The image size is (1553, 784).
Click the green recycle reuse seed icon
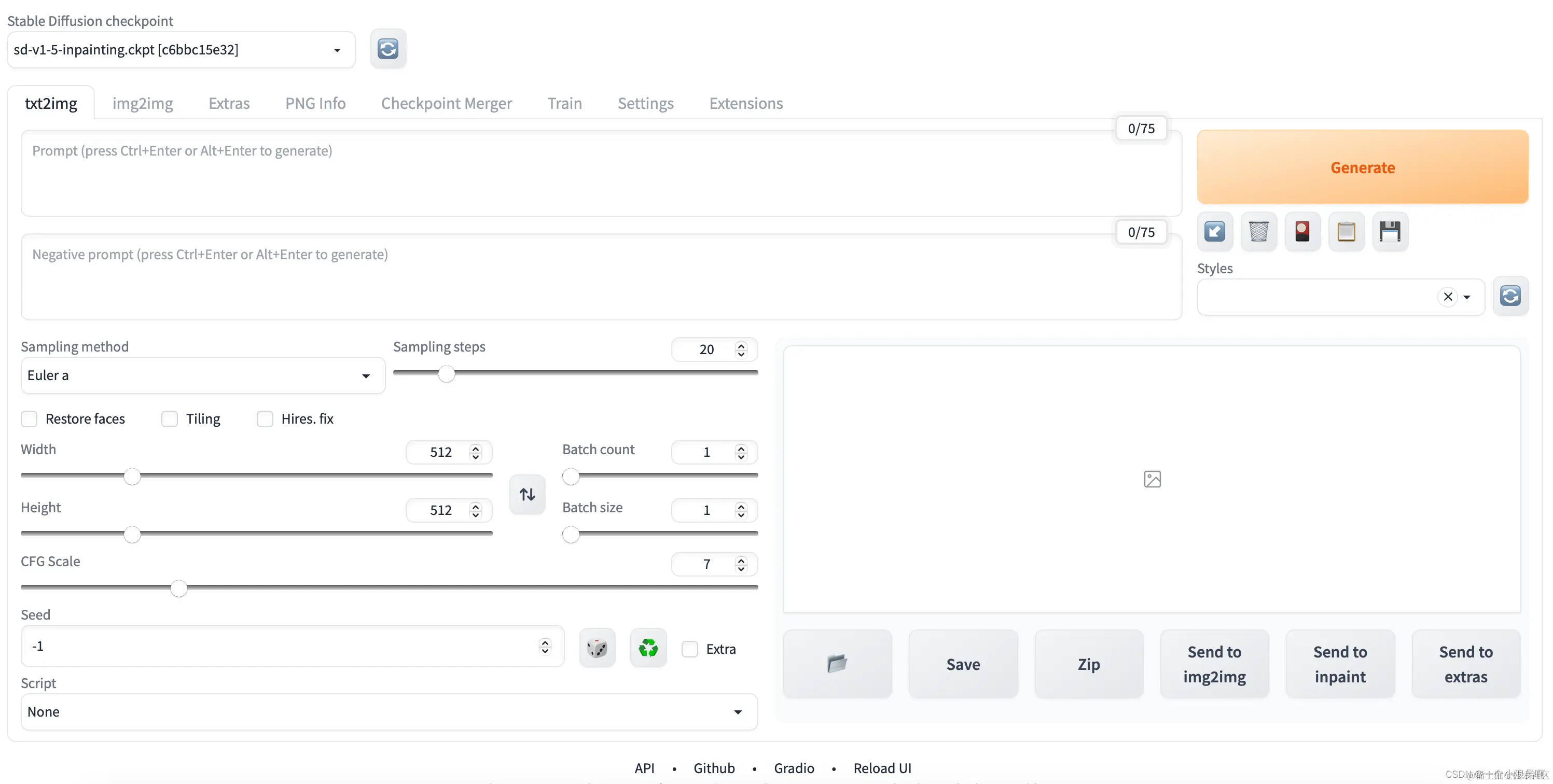(x=648, y=648)
